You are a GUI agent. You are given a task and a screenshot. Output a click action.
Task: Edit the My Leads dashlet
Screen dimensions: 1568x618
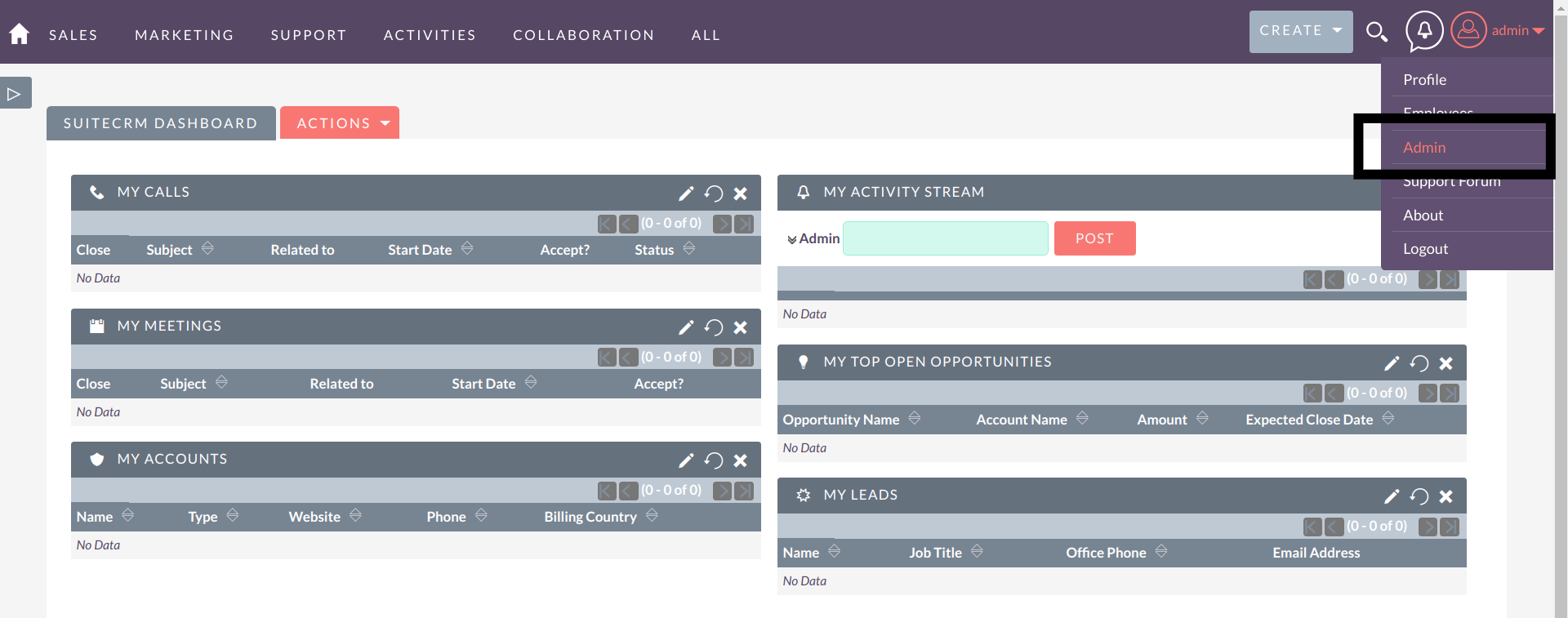coord(1392,496)
